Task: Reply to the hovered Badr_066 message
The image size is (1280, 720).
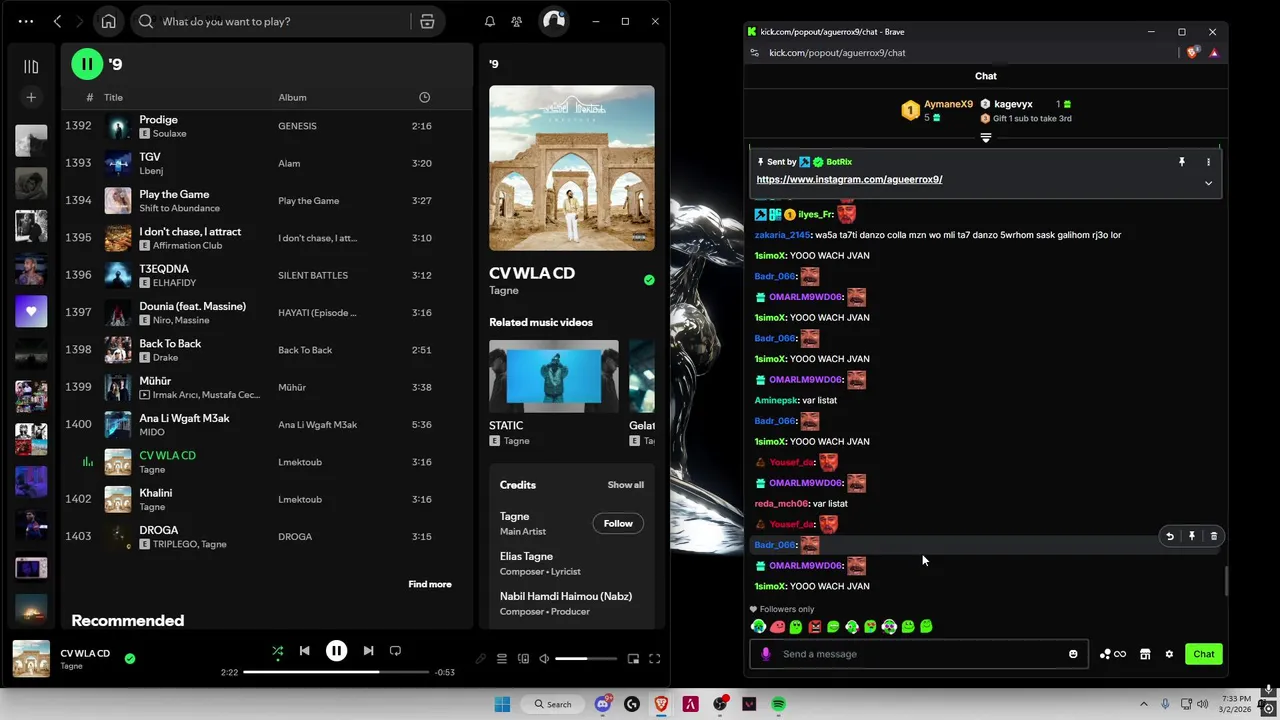Action: [x=1170, y=536]
